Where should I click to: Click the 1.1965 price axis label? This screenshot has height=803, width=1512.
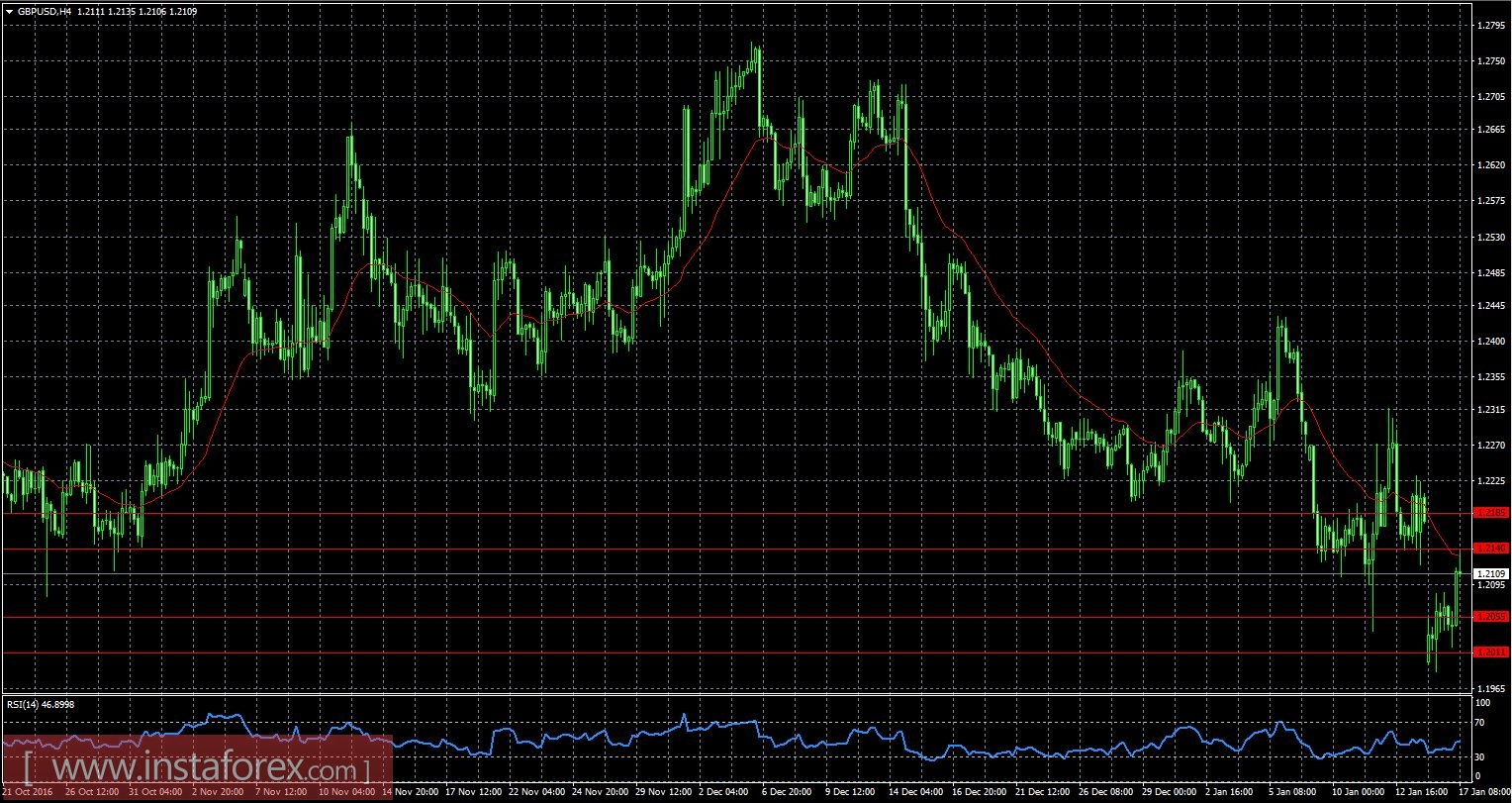1491,688
